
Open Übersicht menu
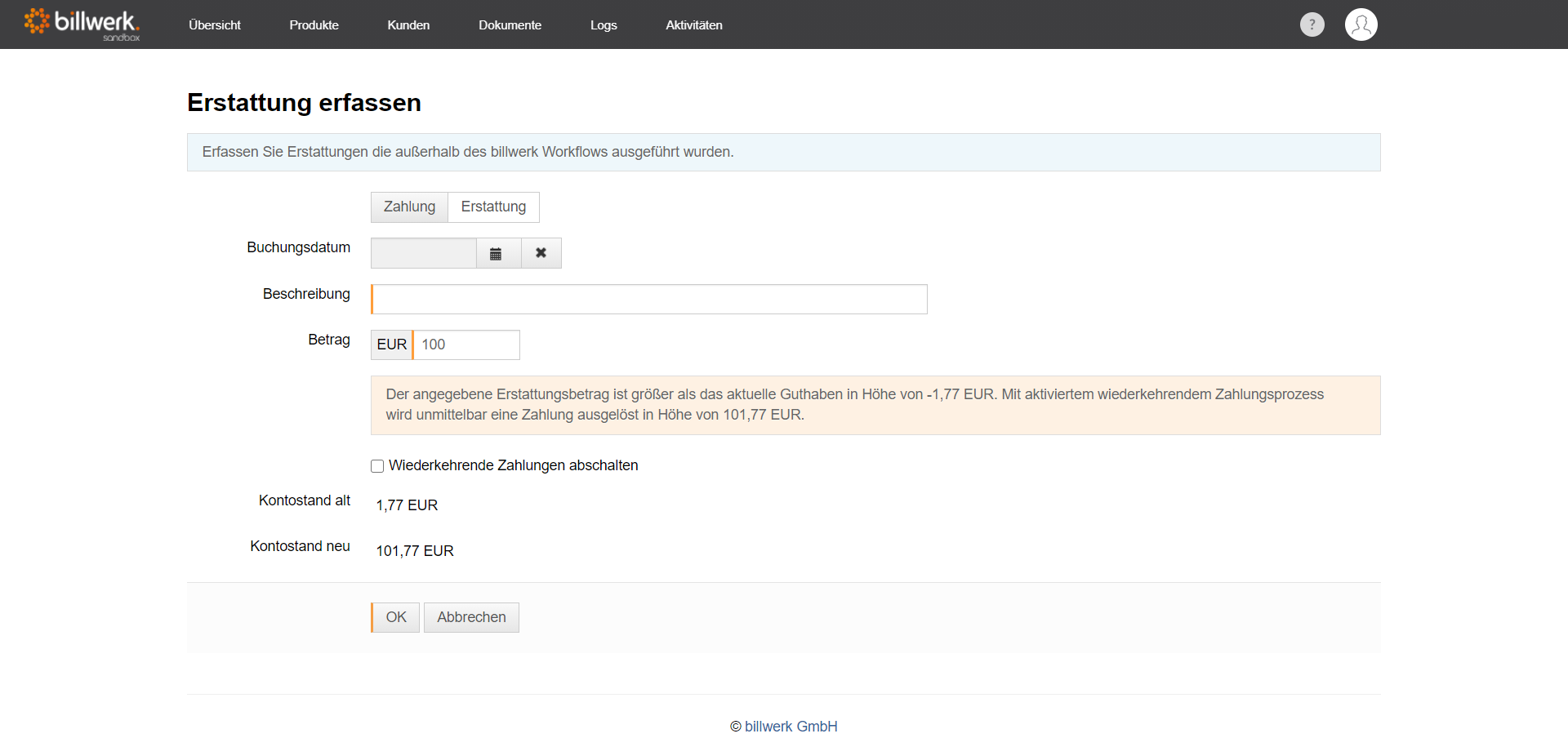tap(215, 25)
